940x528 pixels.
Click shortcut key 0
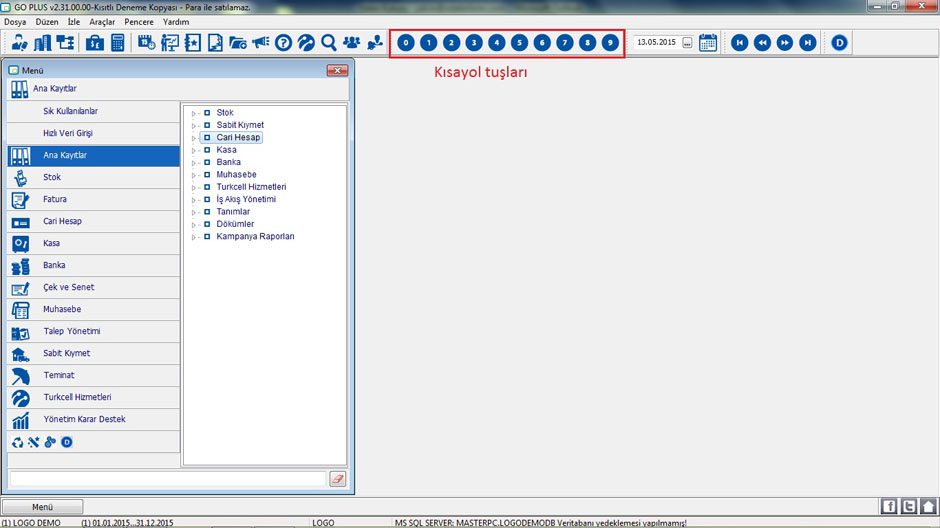(406, 43)
